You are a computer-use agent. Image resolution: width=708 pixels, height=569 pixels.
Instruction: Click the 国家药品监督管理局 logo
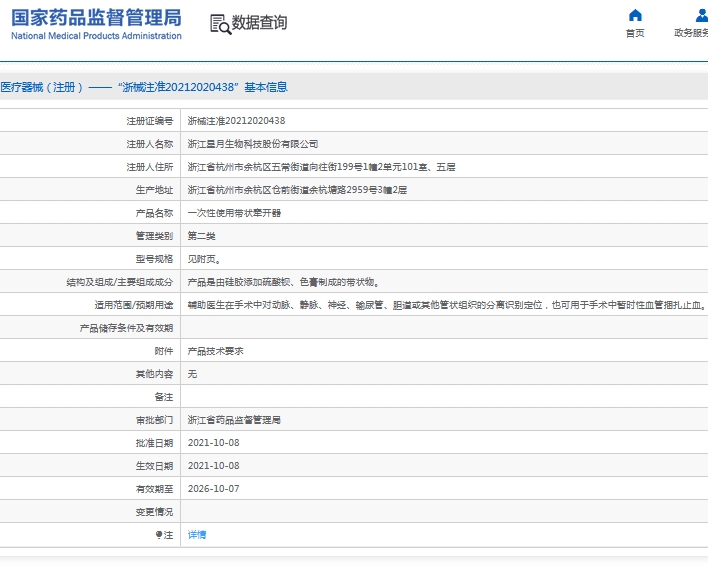pos(96,18)
